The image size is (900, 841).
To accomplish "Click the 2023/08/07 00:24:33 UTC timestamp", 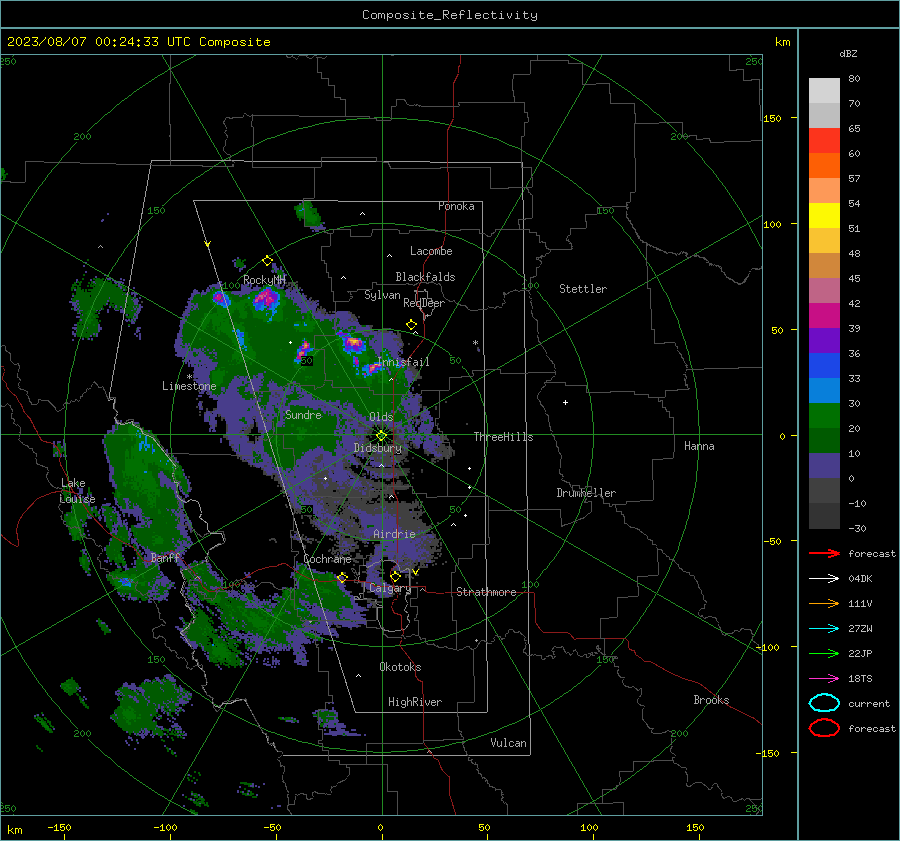I will [x=138, y=42].
